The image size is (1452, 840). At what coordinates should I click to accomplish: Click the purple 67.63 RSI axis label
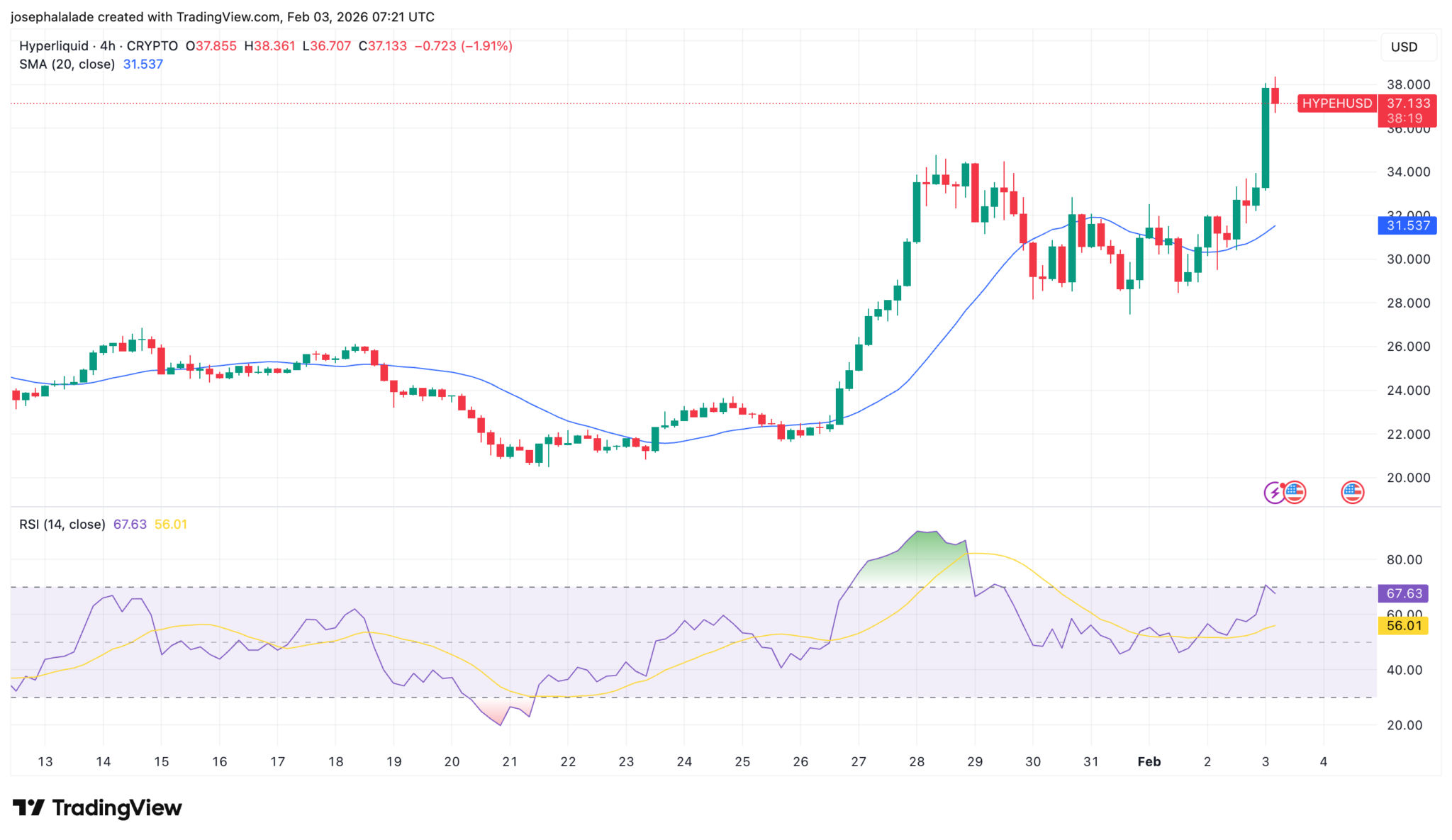pos(1404,593)
